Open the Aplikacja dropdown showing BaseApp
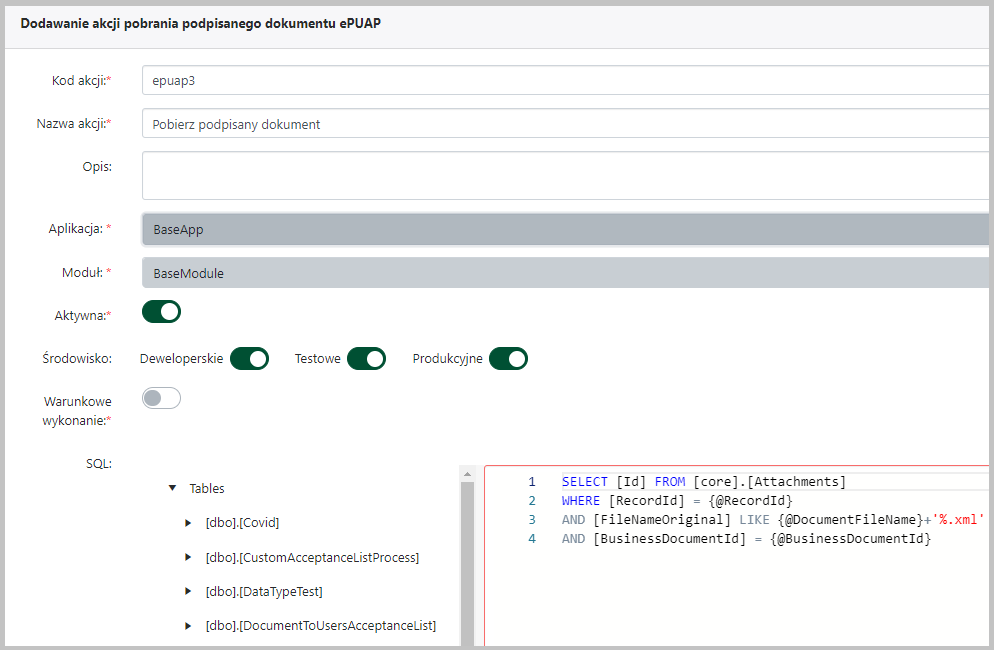This screenshot has height=650, width=994. point(565,229)
